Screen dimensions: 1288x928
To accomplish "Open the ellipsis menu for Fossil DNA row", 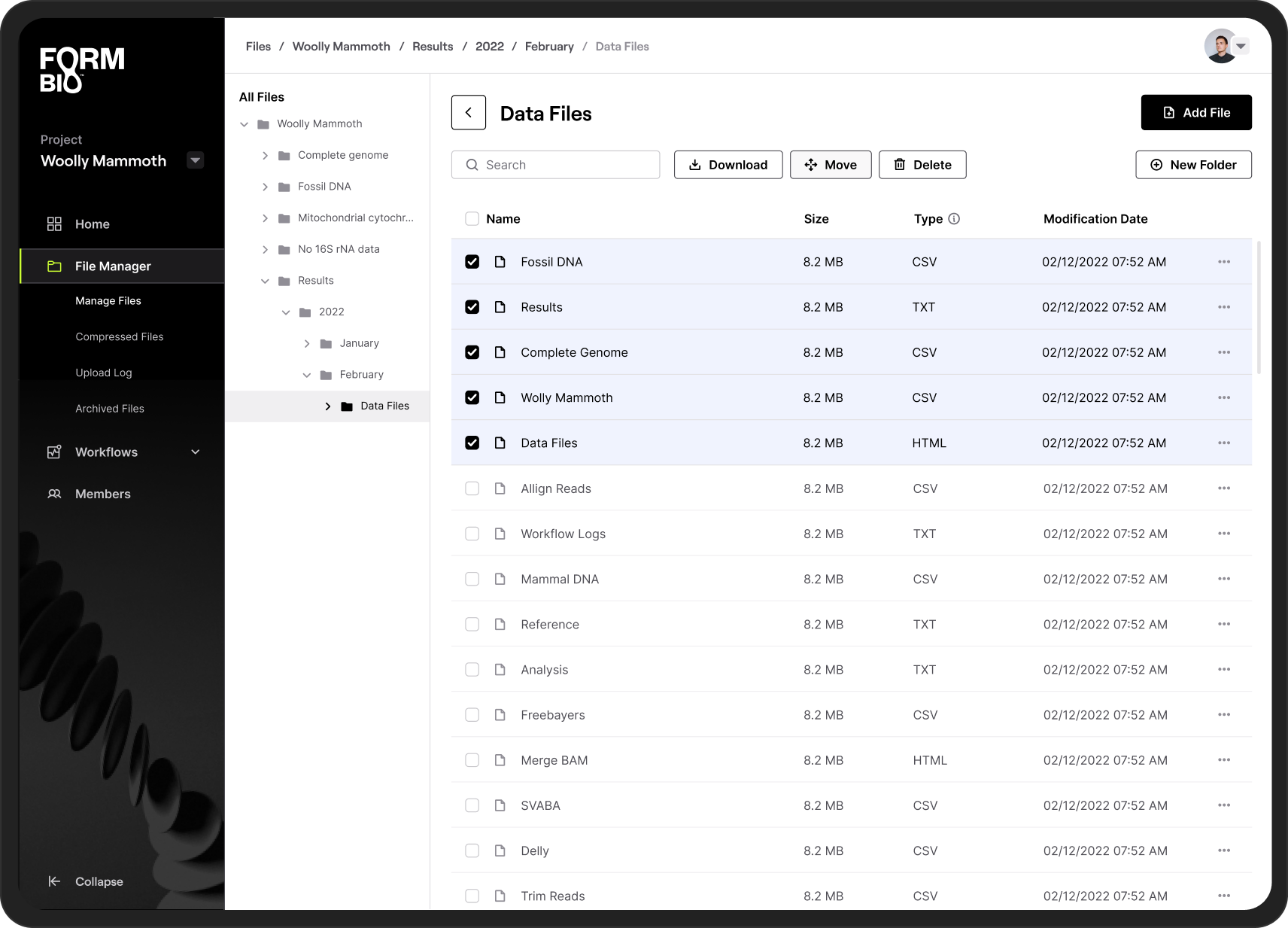I will pyautogui.click(x=1224, y=262).
